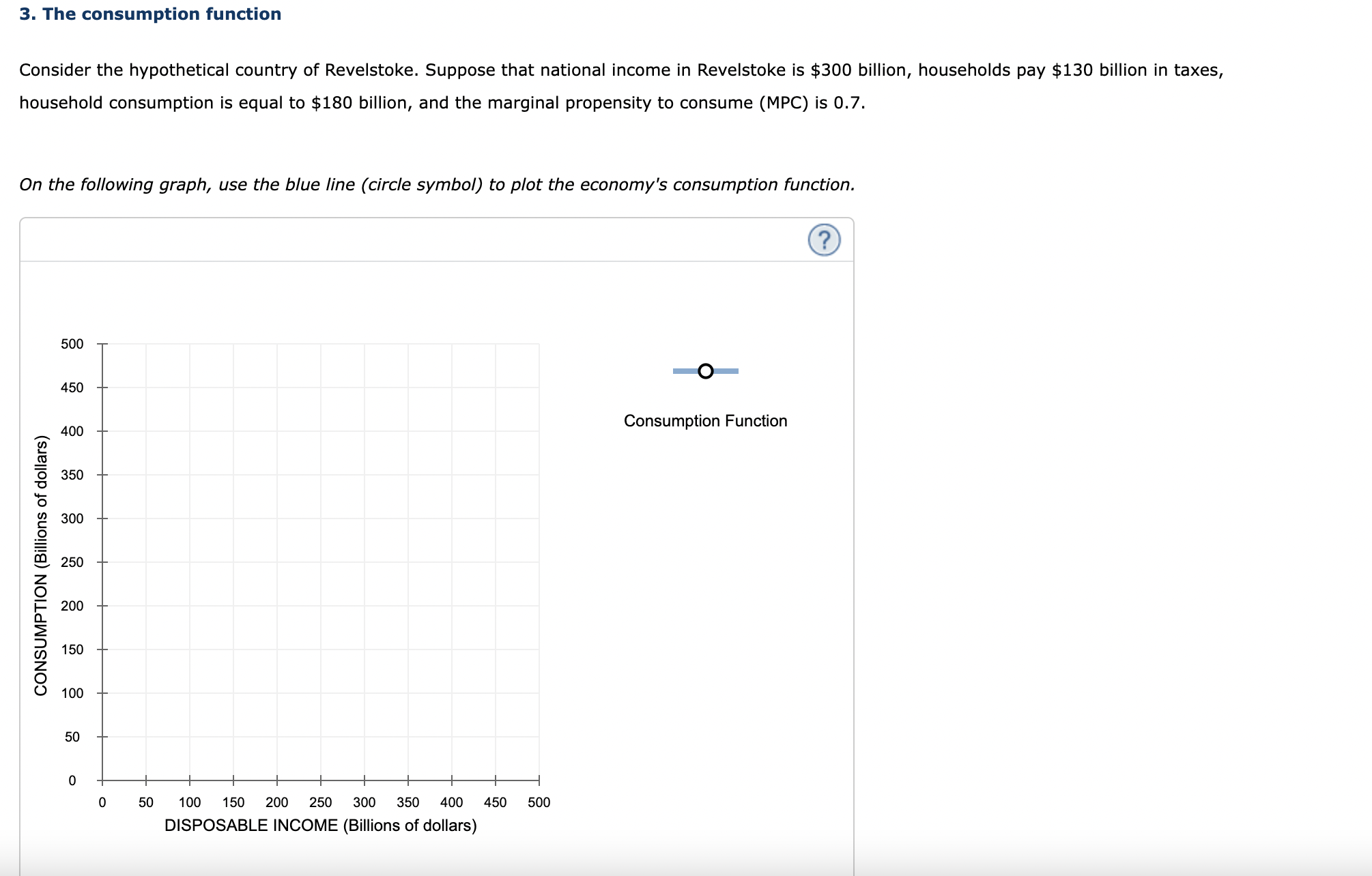The height and width of the screenshot is (876, 1372).
Task: Click the heading '3. The consumption function'
Action: [150, 14]
